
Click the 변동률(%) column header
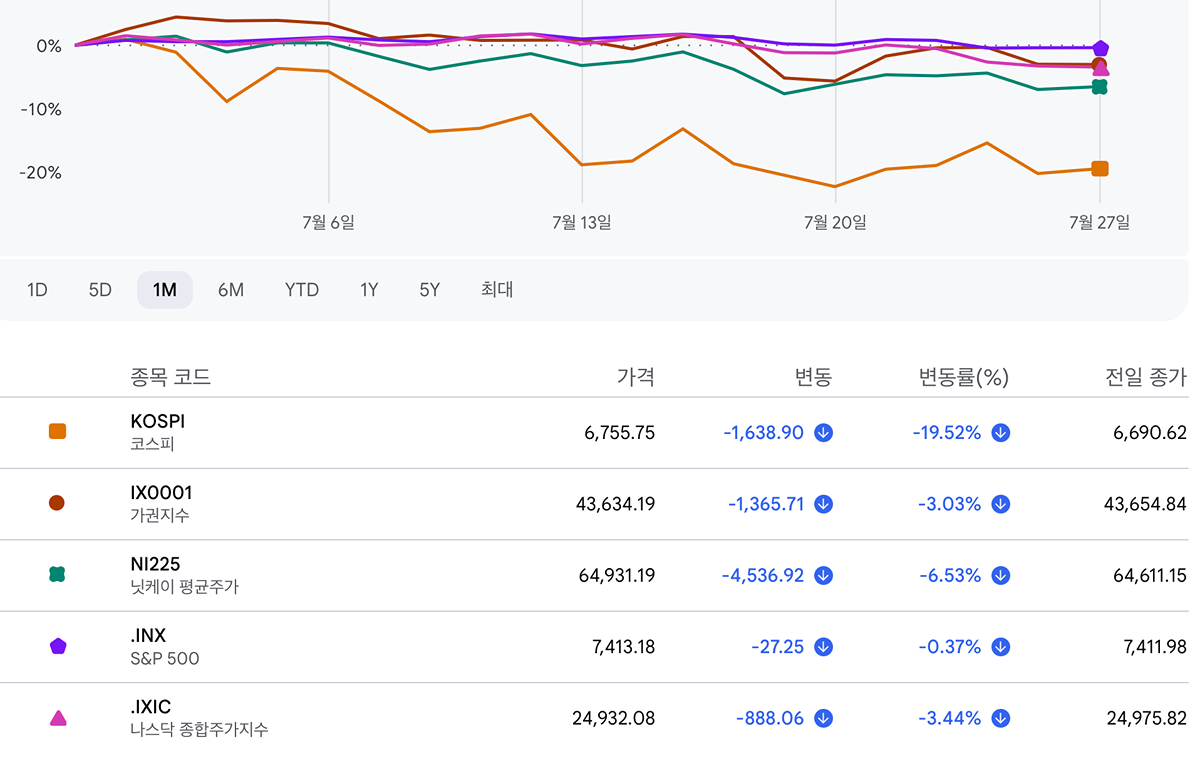pyautogui.click(x=964, y=377)
